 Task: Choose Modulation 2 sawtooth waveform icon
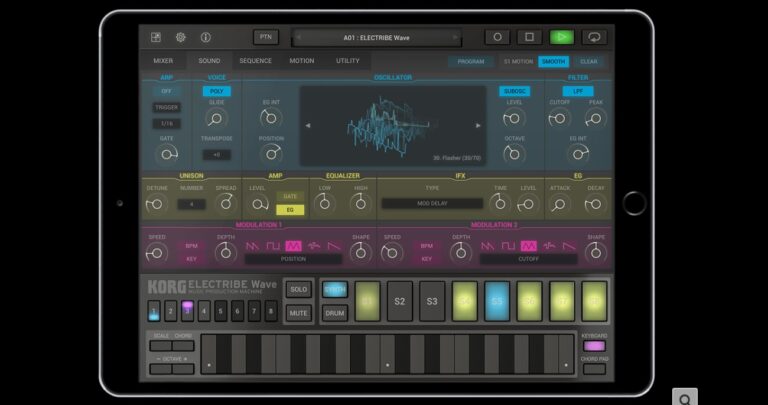pos(487,246)
